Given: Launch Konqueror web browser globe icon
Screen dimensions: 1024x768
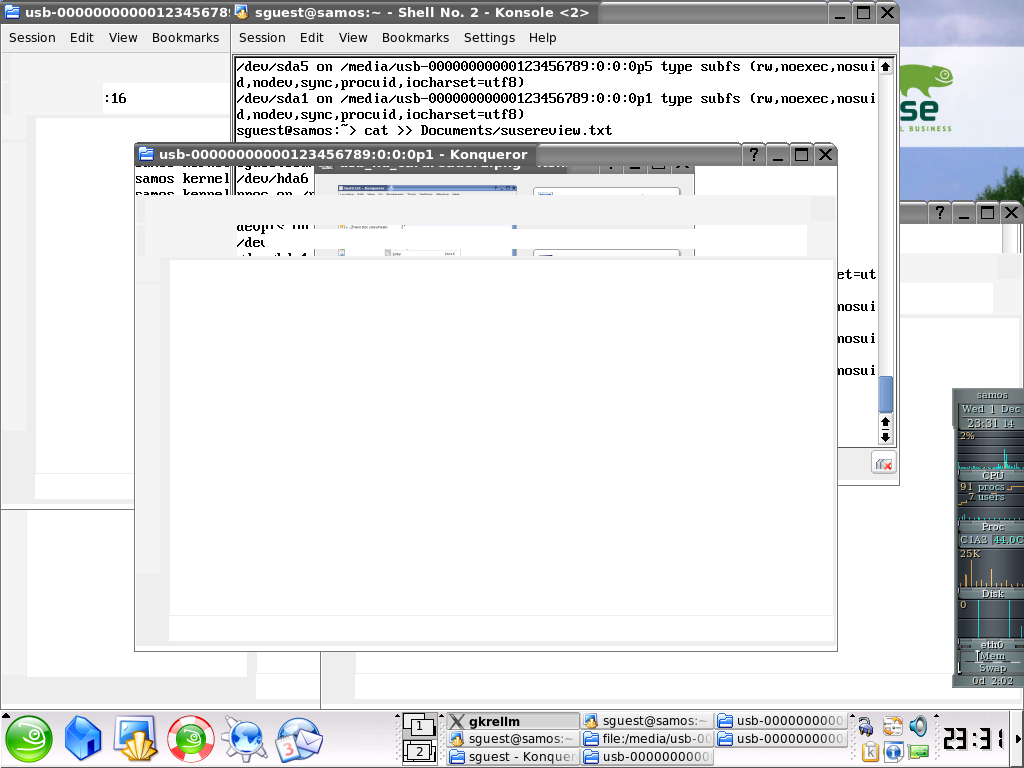Looking at the screenshot, I should tap(244, 739).
